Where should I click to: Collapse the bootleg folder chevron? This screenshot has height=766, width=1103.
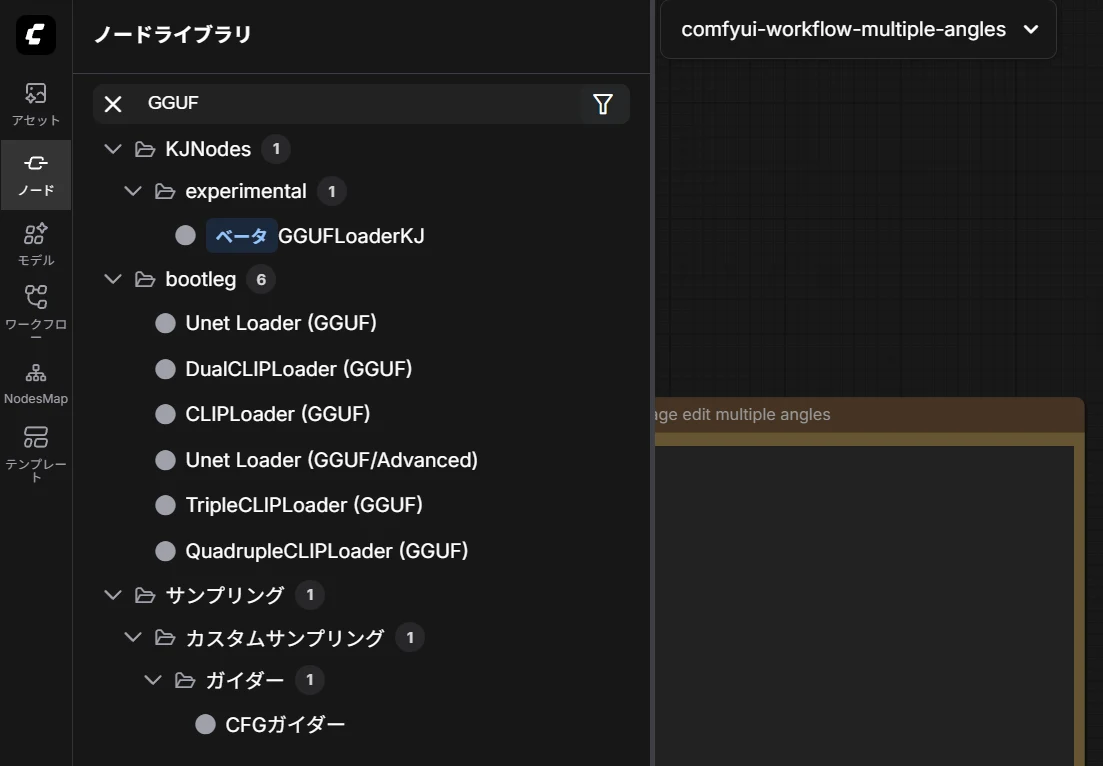click(x=113, y=279)
